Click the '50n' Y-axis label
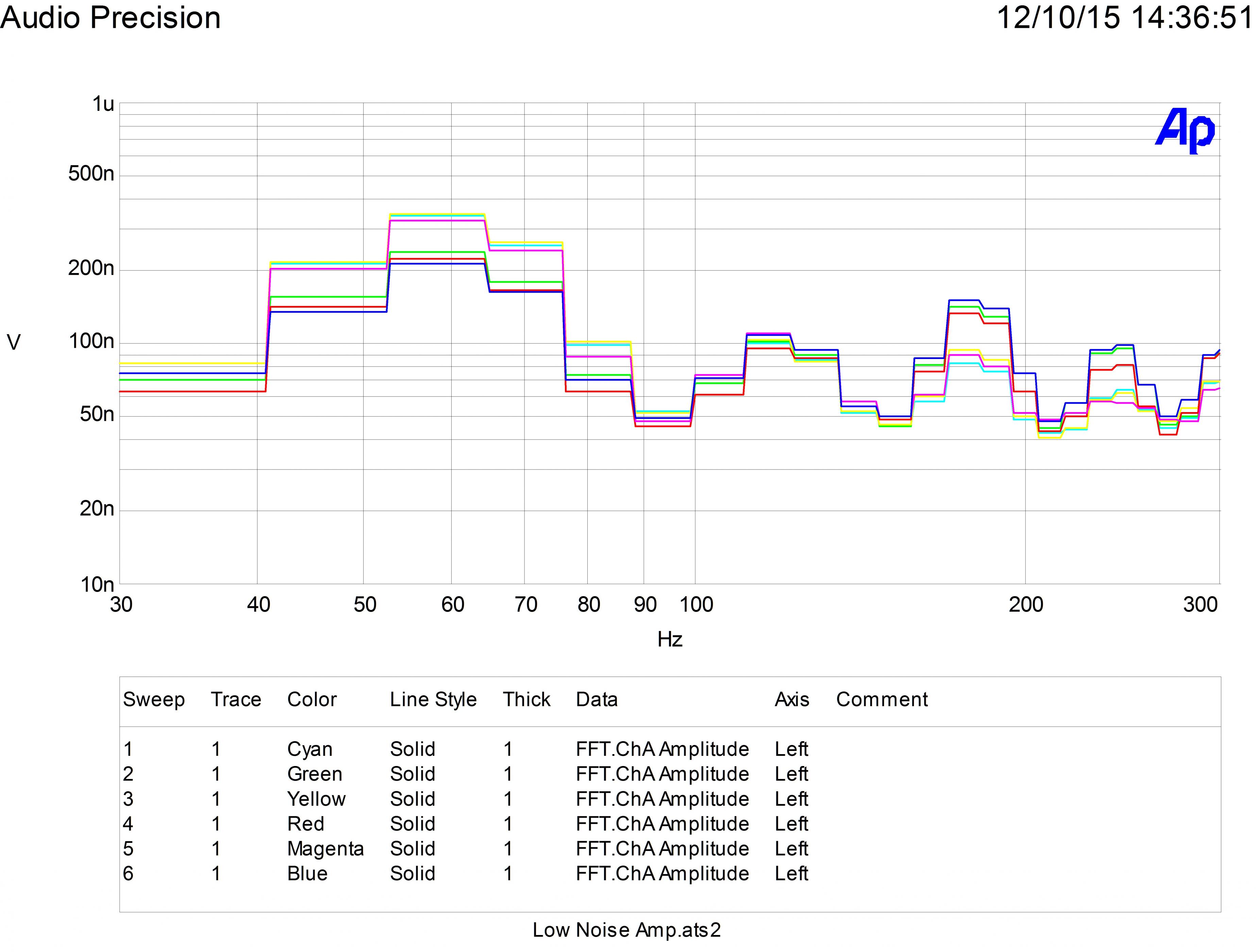1256x952 pixels. 97,414
